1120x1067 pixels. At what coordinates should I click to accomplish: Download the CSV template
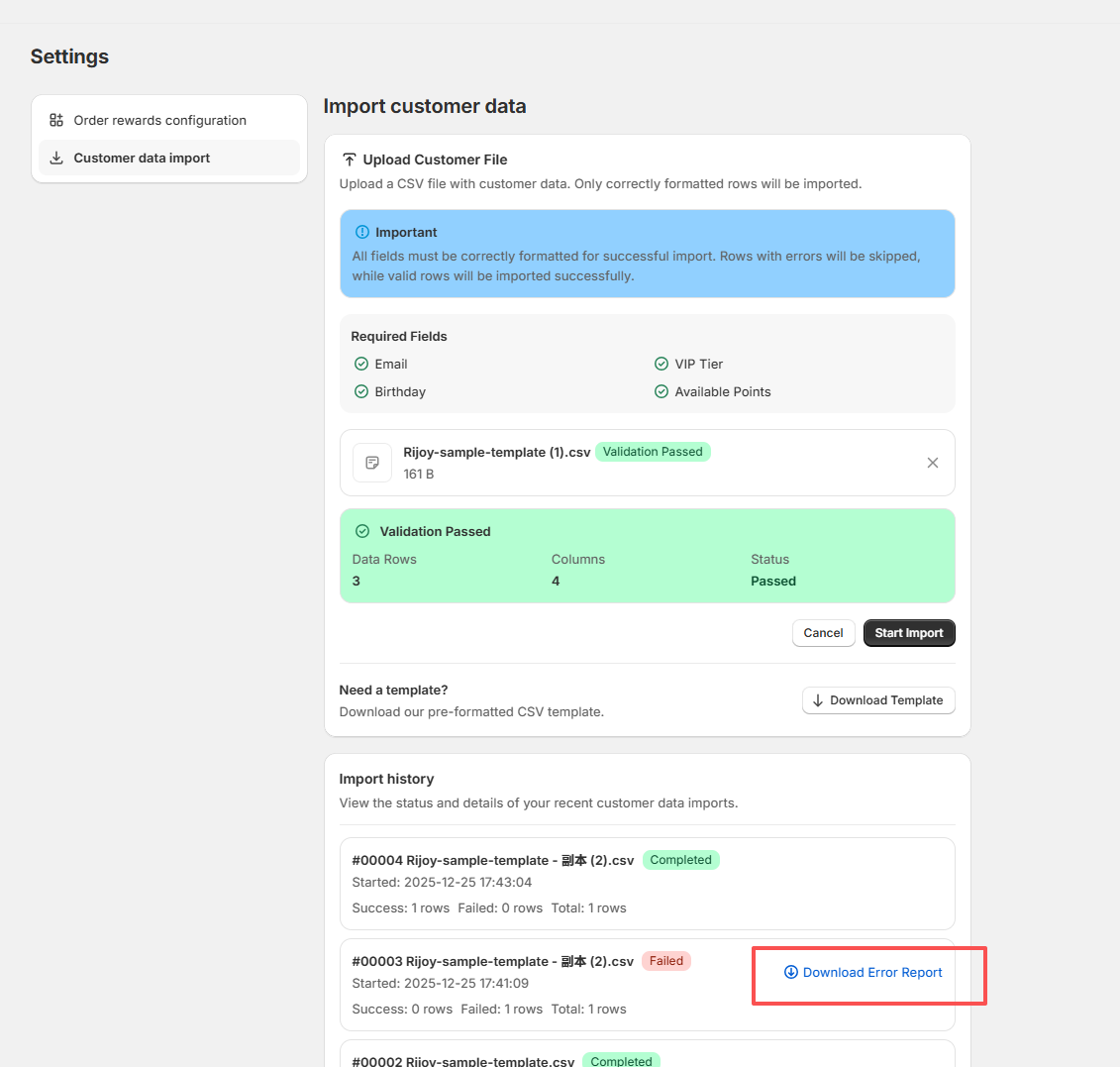(877, 700)
